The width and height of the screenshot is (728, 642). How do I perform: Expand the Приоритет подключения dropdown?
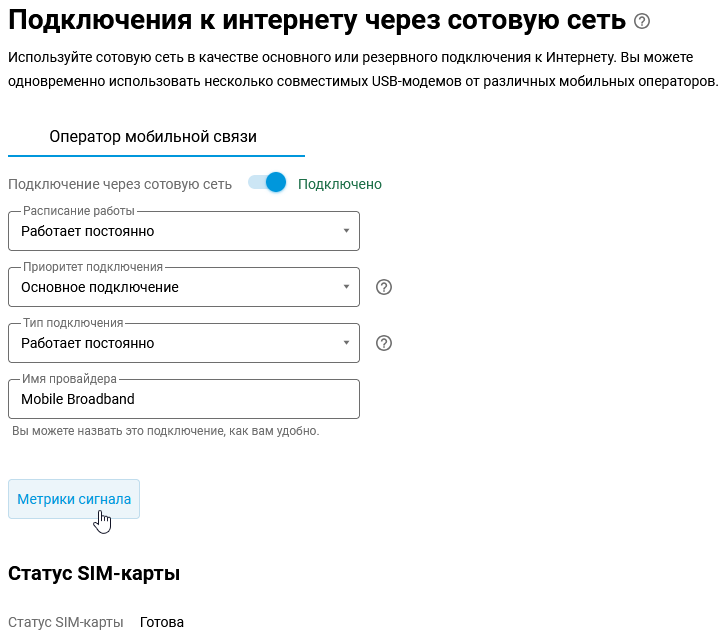183,287
